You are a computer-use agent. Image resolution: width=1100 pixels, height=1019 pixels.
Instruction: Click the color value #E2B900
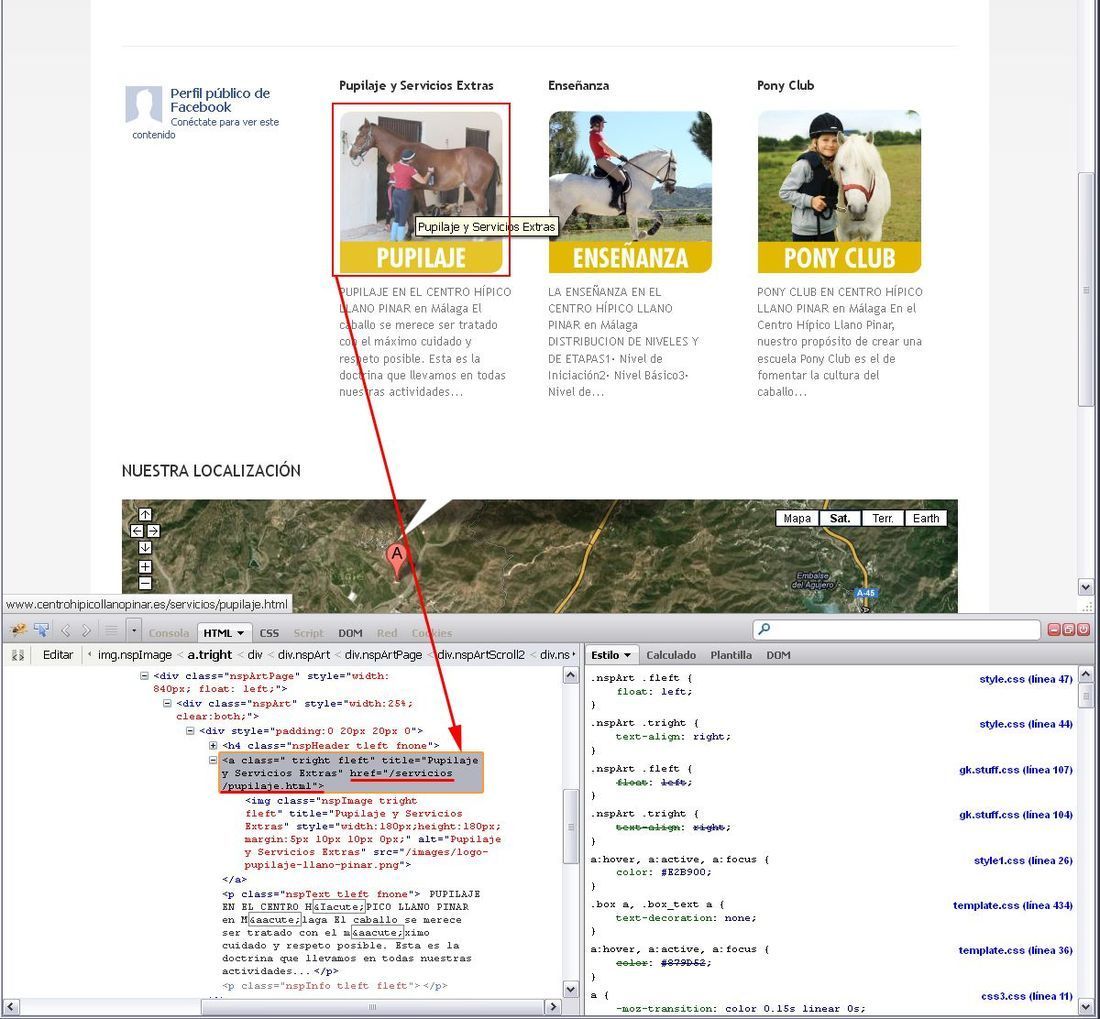coord(686,872)
